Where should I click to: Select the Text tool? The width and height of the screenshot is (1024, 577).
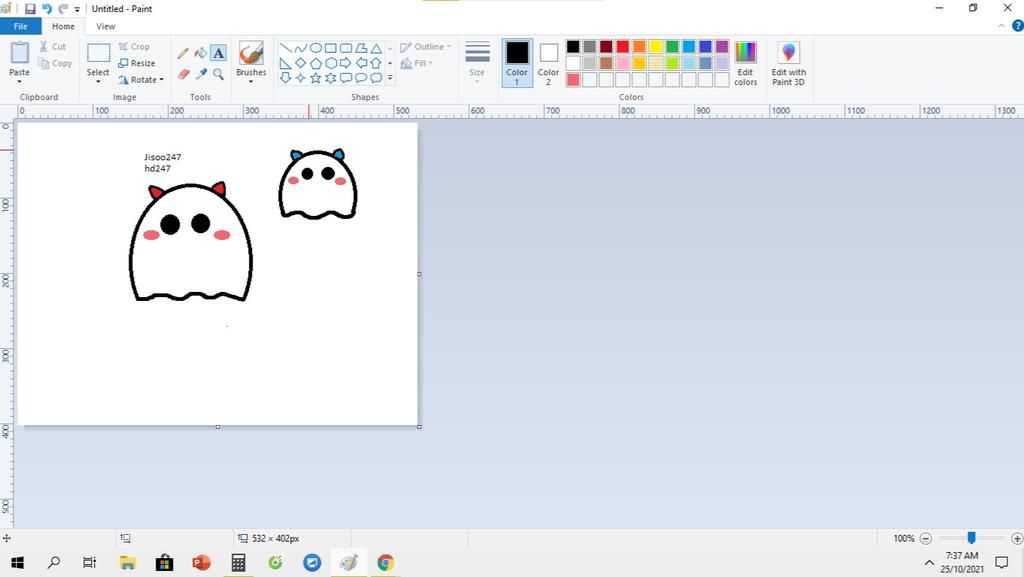(219, 51)
